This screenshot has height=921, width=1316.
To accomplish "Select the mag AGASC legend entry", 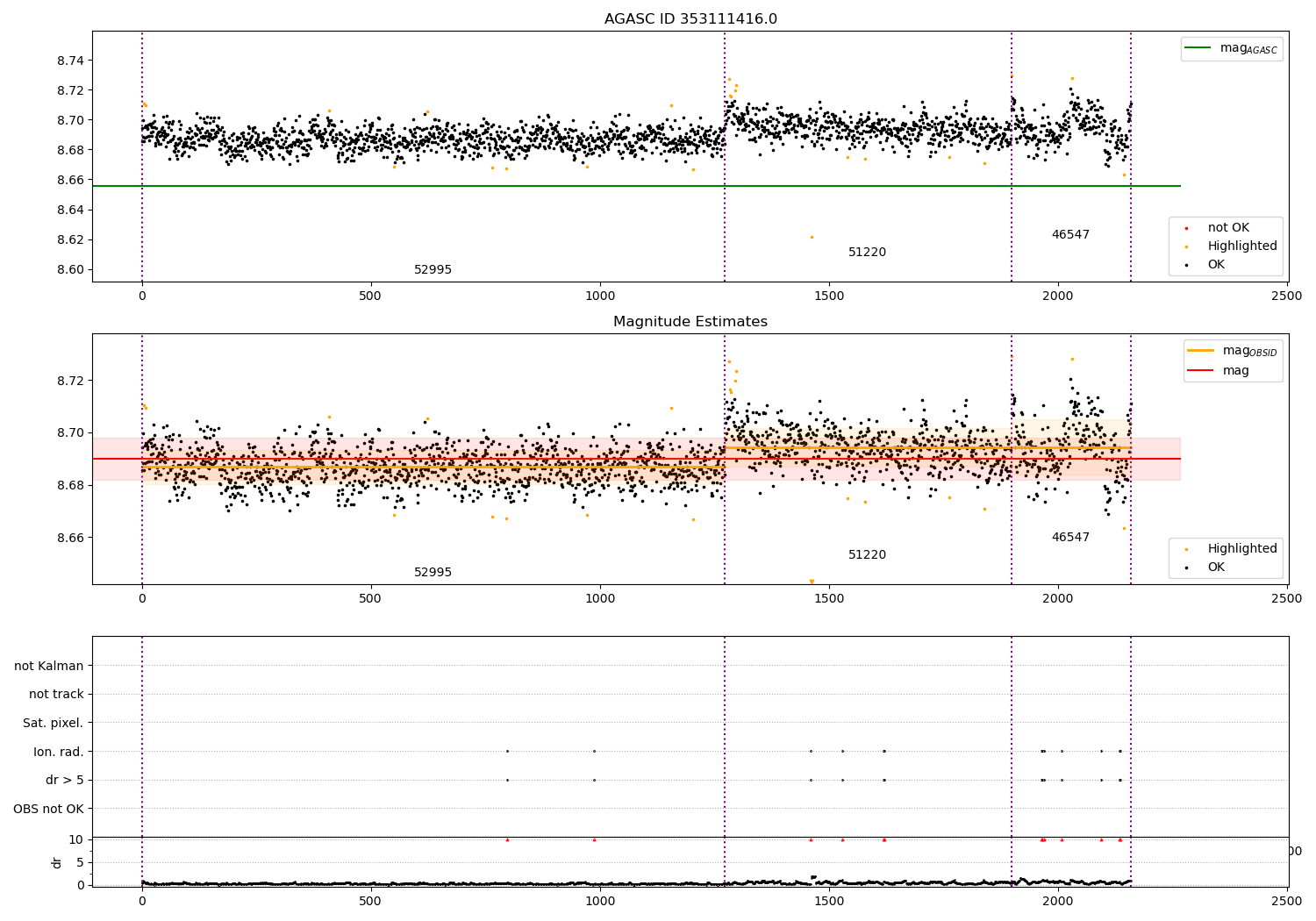I will pyautogui.click(x=1232, y=48).
